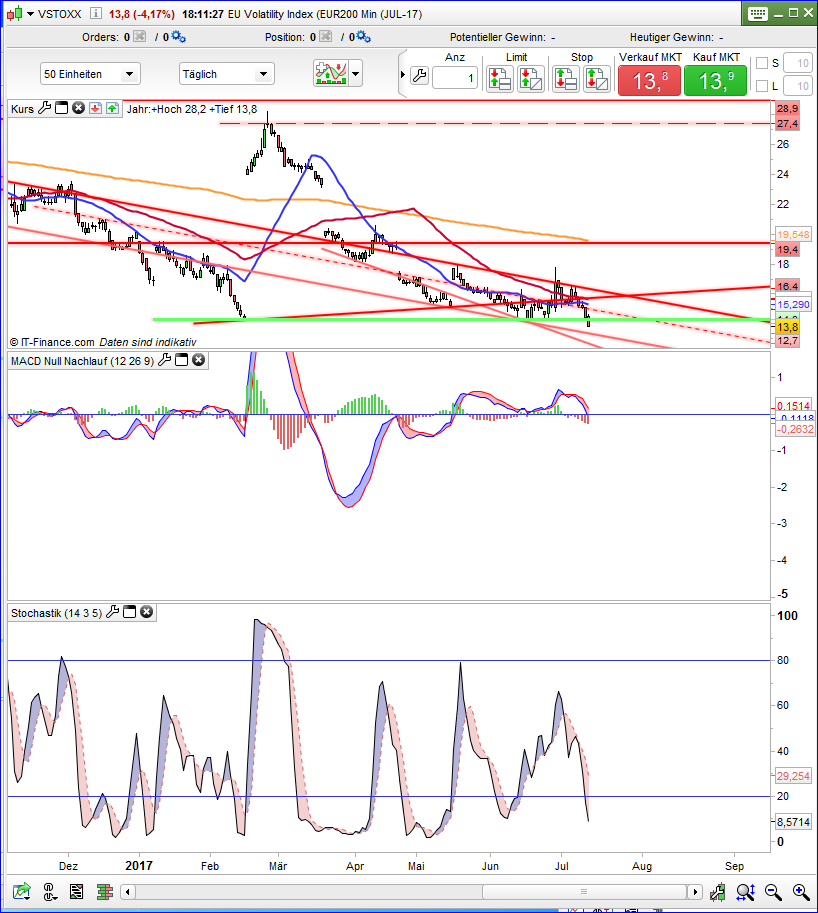Click the 8,5714 Stochastik value label
The image size is (818, 913).
(x=793, y=822)
